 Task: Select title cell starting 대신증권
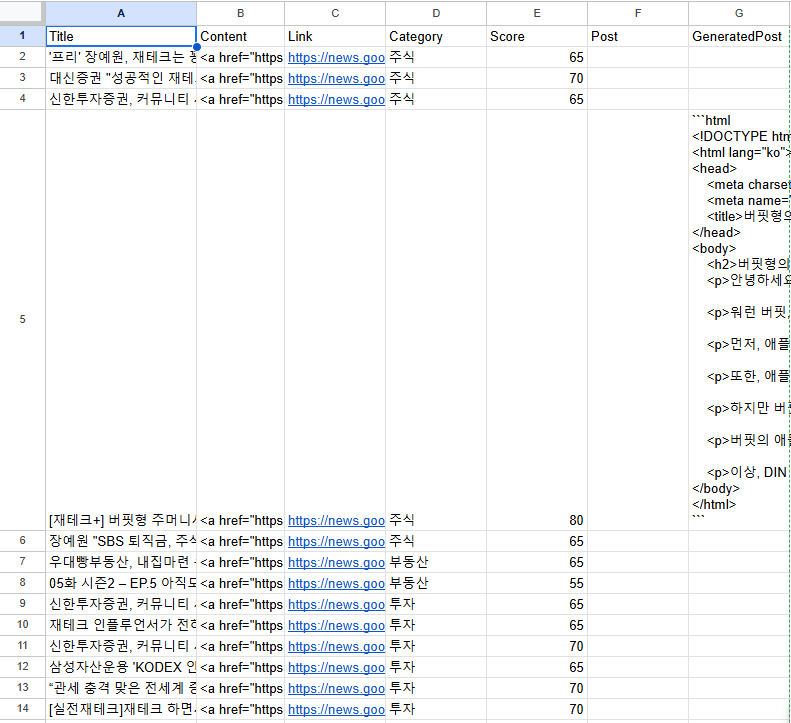pyautogui.click(x=121, y=78)
